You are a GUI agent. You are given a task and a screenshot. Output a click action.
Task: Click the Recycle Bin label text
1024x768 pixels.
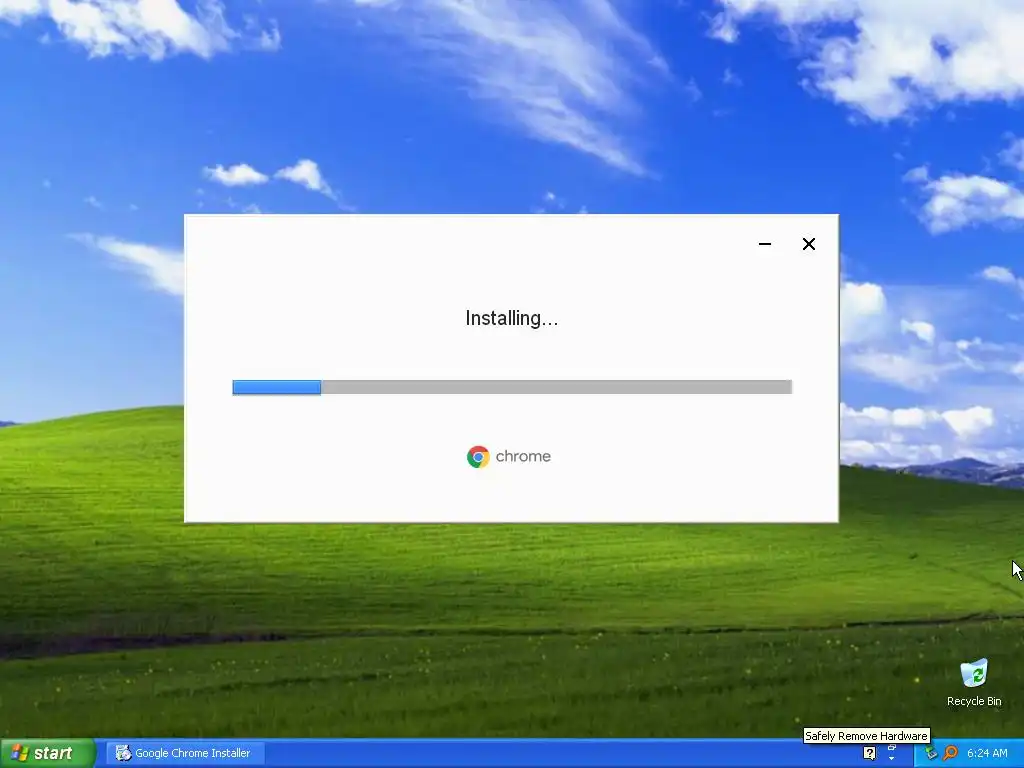coord(974,701)
